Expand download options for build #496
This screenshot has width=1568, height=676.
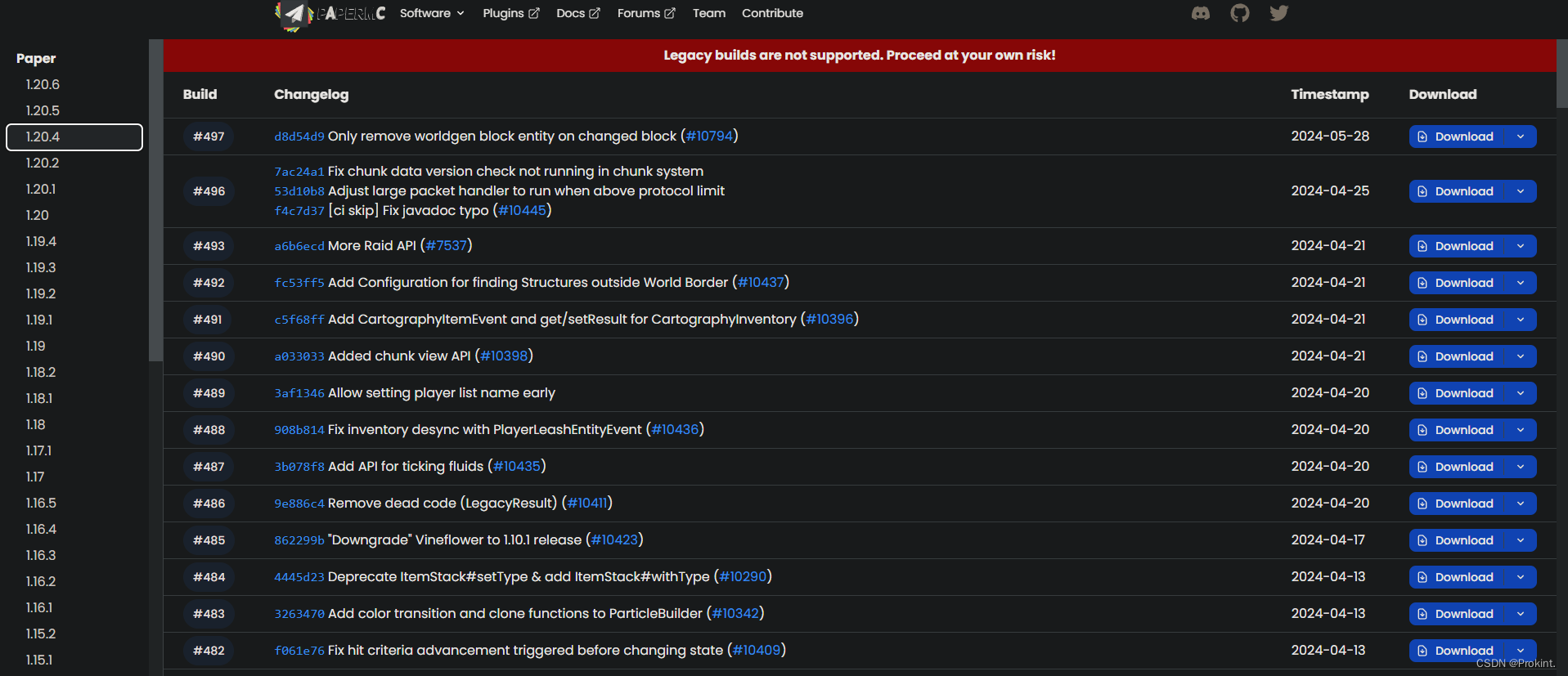tap(1521, 191)
